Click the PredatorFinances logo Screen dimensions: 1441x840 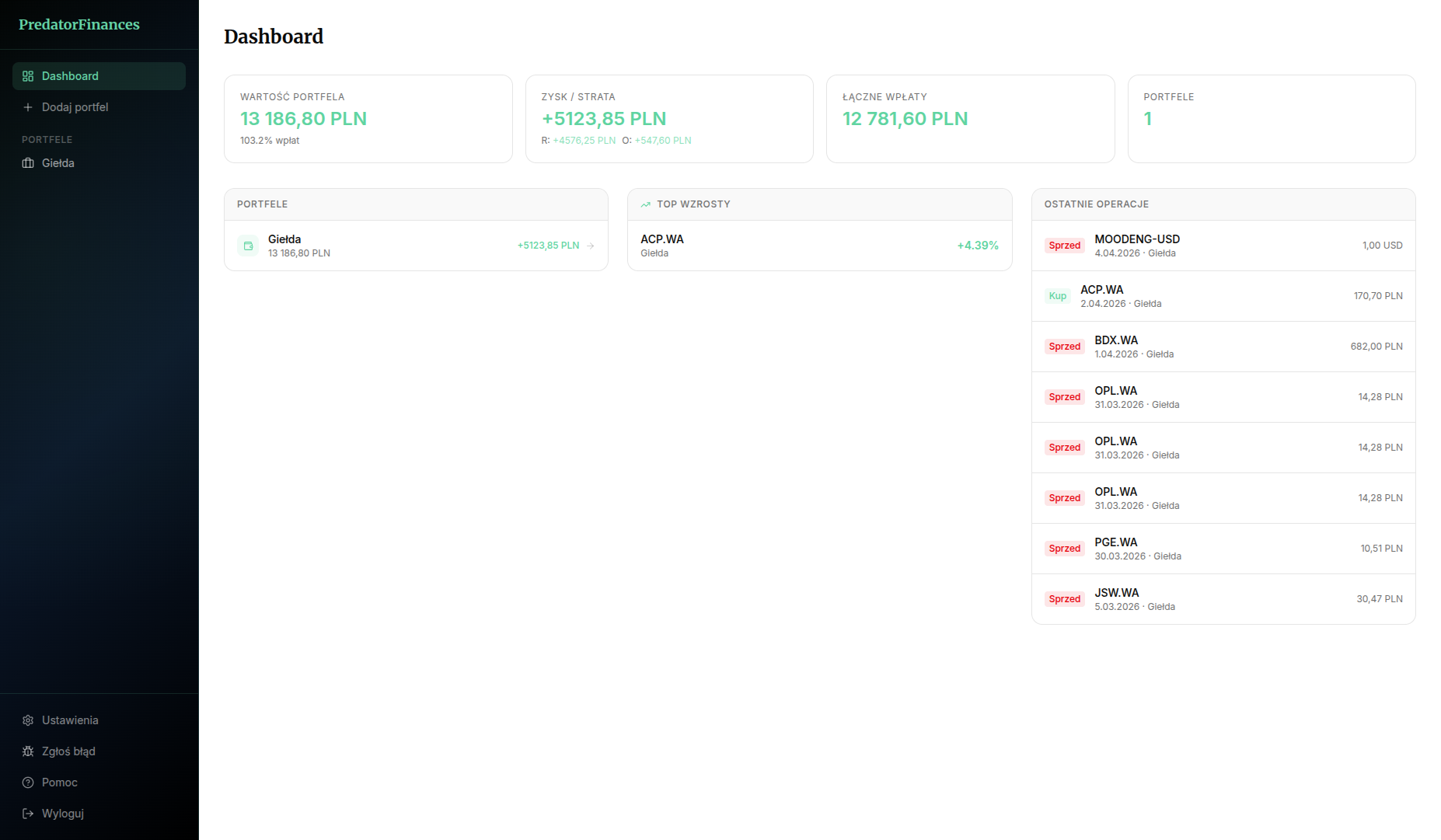pyautogui.click(x=79, y=25)
